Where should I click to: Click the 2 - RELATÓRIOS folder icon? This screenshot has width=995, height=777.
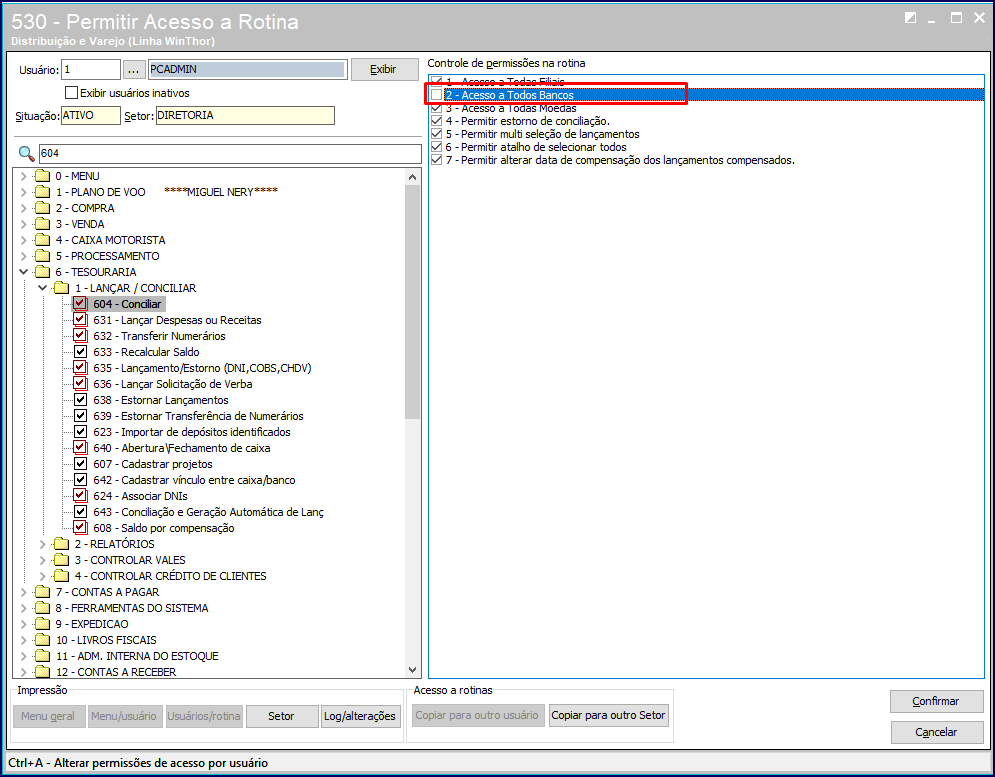tap(62, 543)
